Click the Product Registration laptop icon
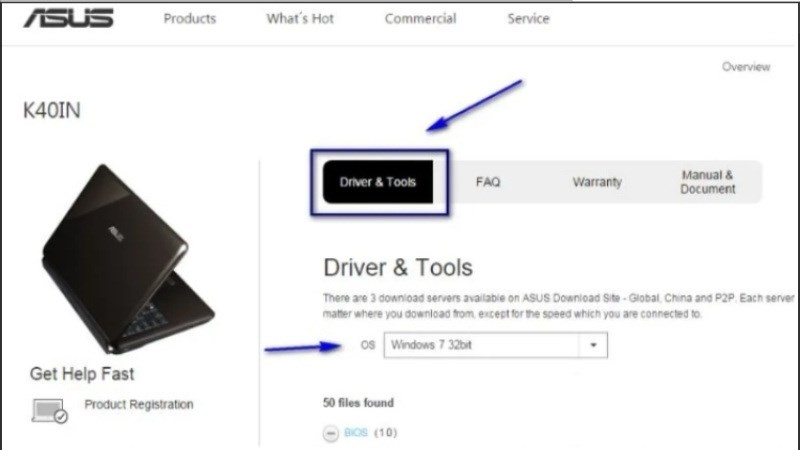The height and width of the screenshot is (450, 800). [x=49, y=411]
